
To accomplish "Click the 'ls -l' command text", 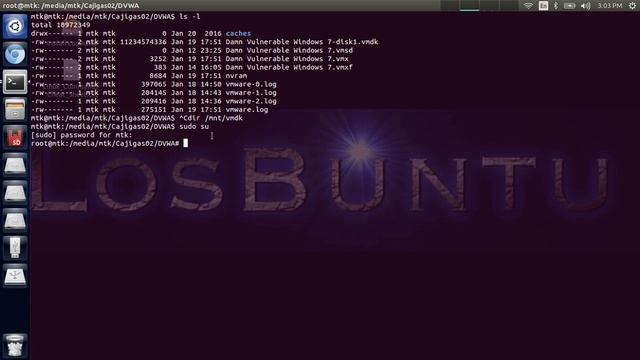I will pyautogui.click(x=190, y=17).
